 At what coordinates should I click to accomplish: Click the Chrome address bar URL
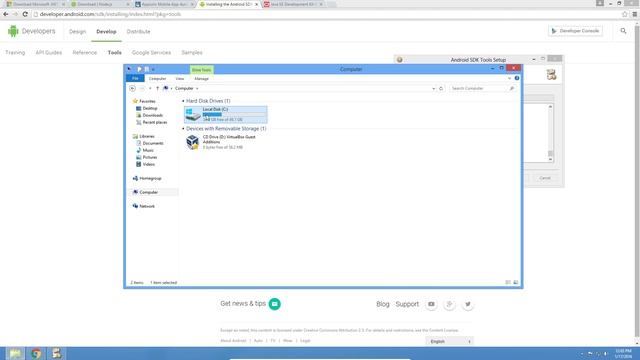tap(110, 14)
